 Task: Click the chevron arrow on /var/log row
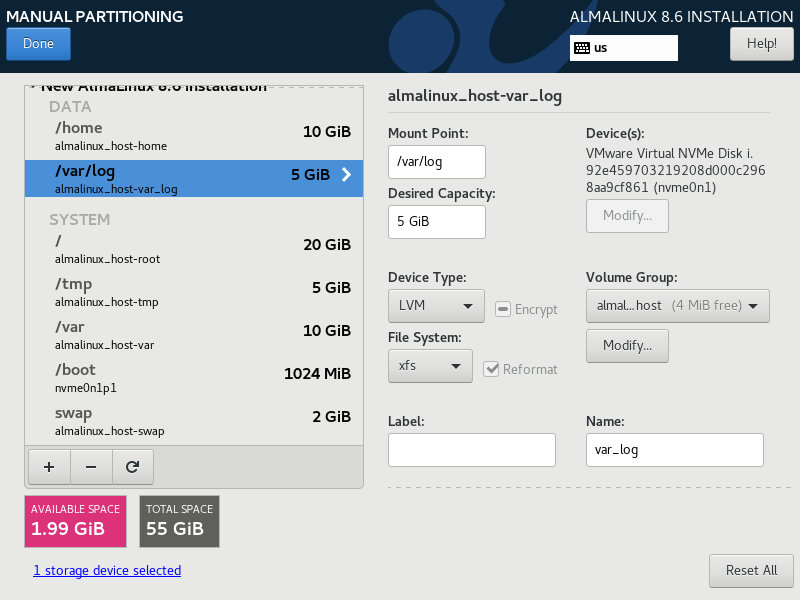tap(346, 174)
